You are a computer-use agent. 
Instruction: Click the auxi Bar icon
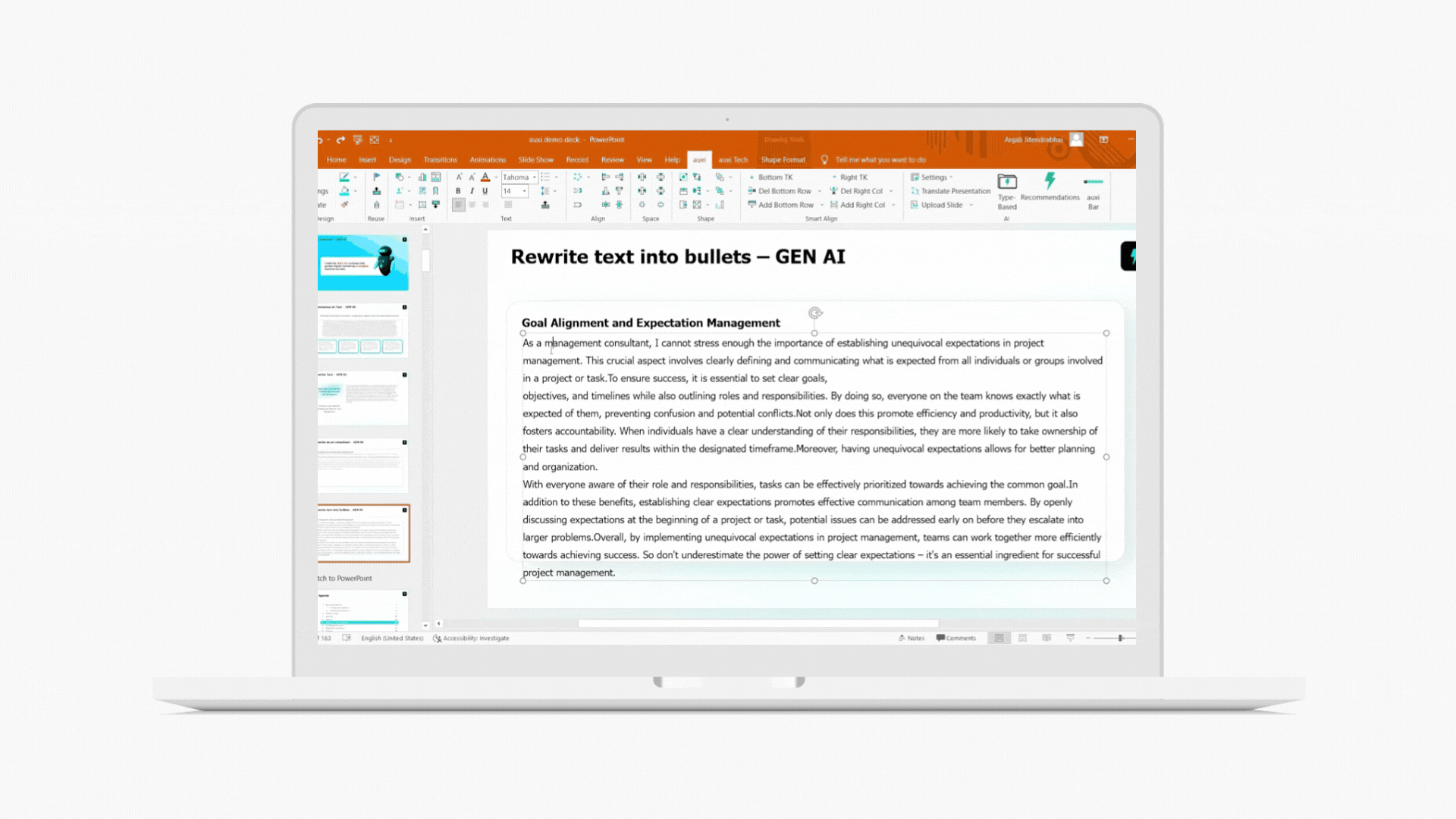click(1093, 183)
